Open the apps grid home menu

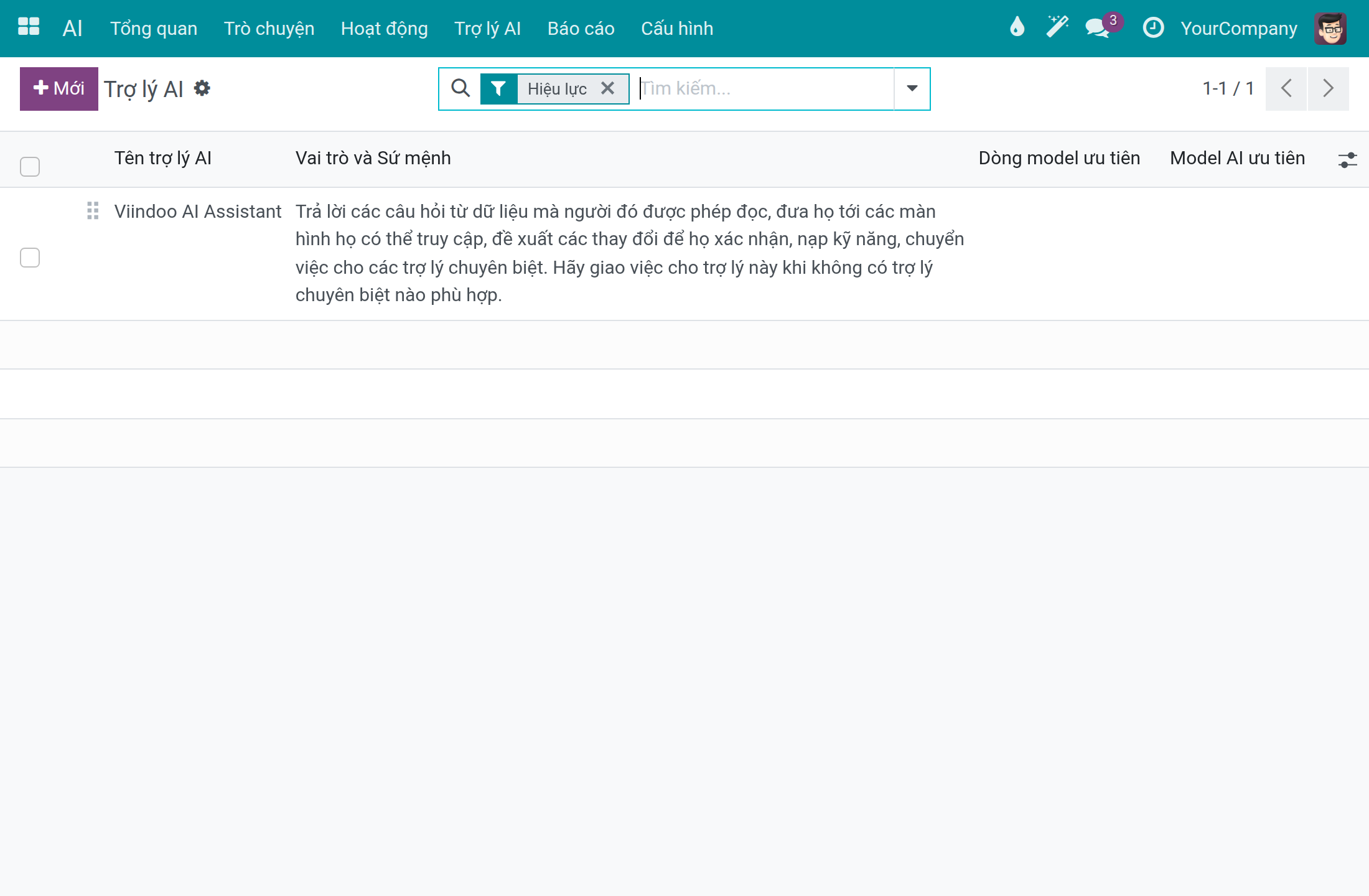pos(29,27)
